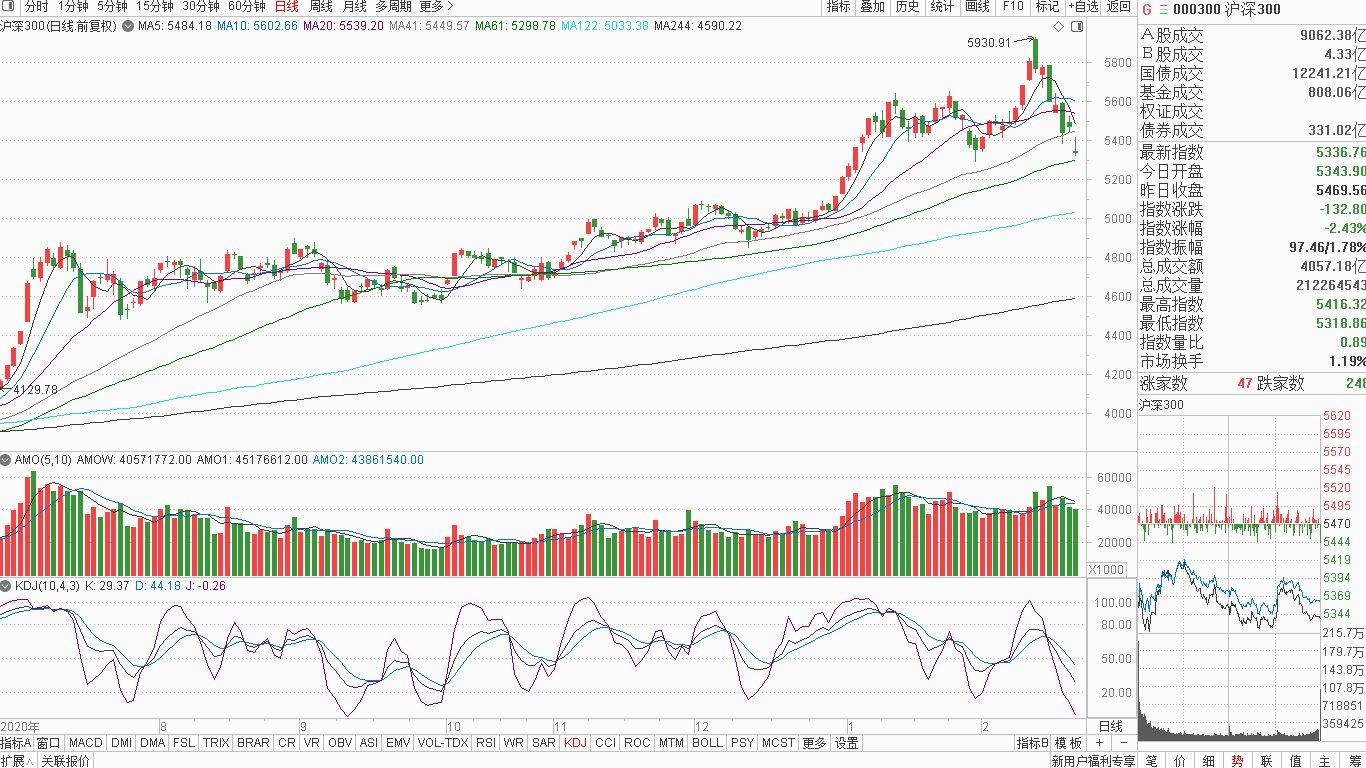Screen dimensions: 1366x768
Task: Click 标记 mark button
Action: 1047,7
